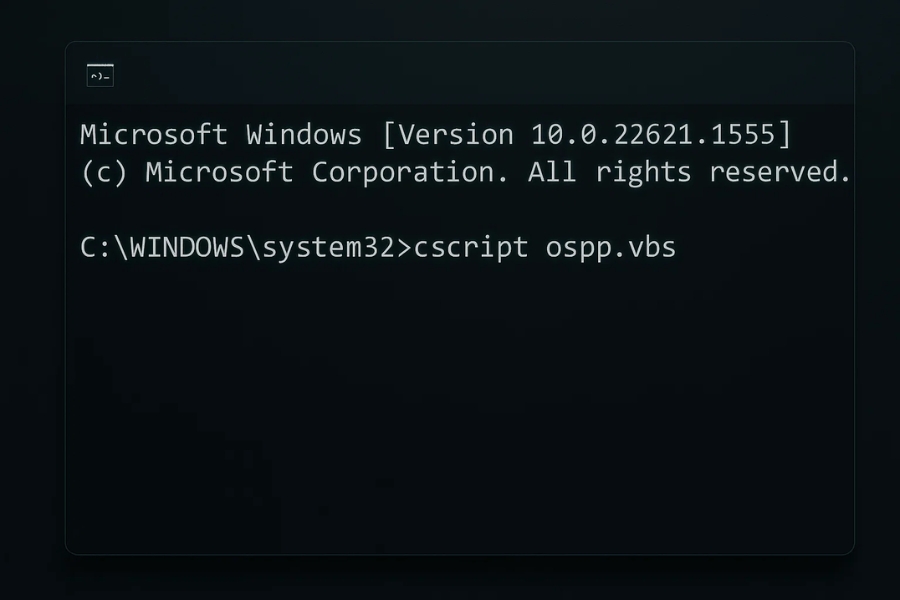Click "Microsoft" on the first output line
The height and width of the screenshot is (600, 900).
tap(154, 135)
